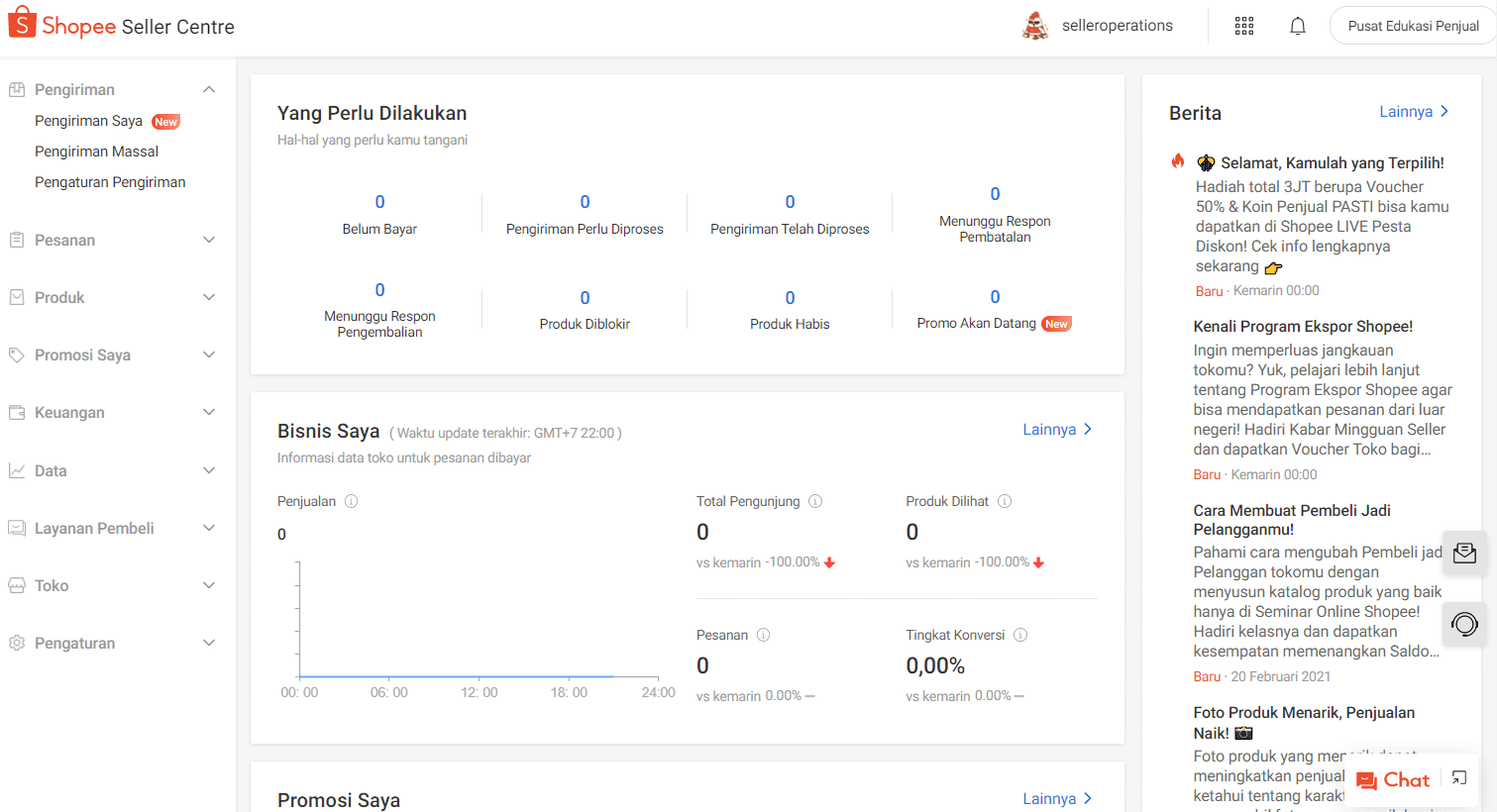Click the Shopee logo icon
Image resolution: width=1497 pixels, height=812 pixels.
pos(22,23)
